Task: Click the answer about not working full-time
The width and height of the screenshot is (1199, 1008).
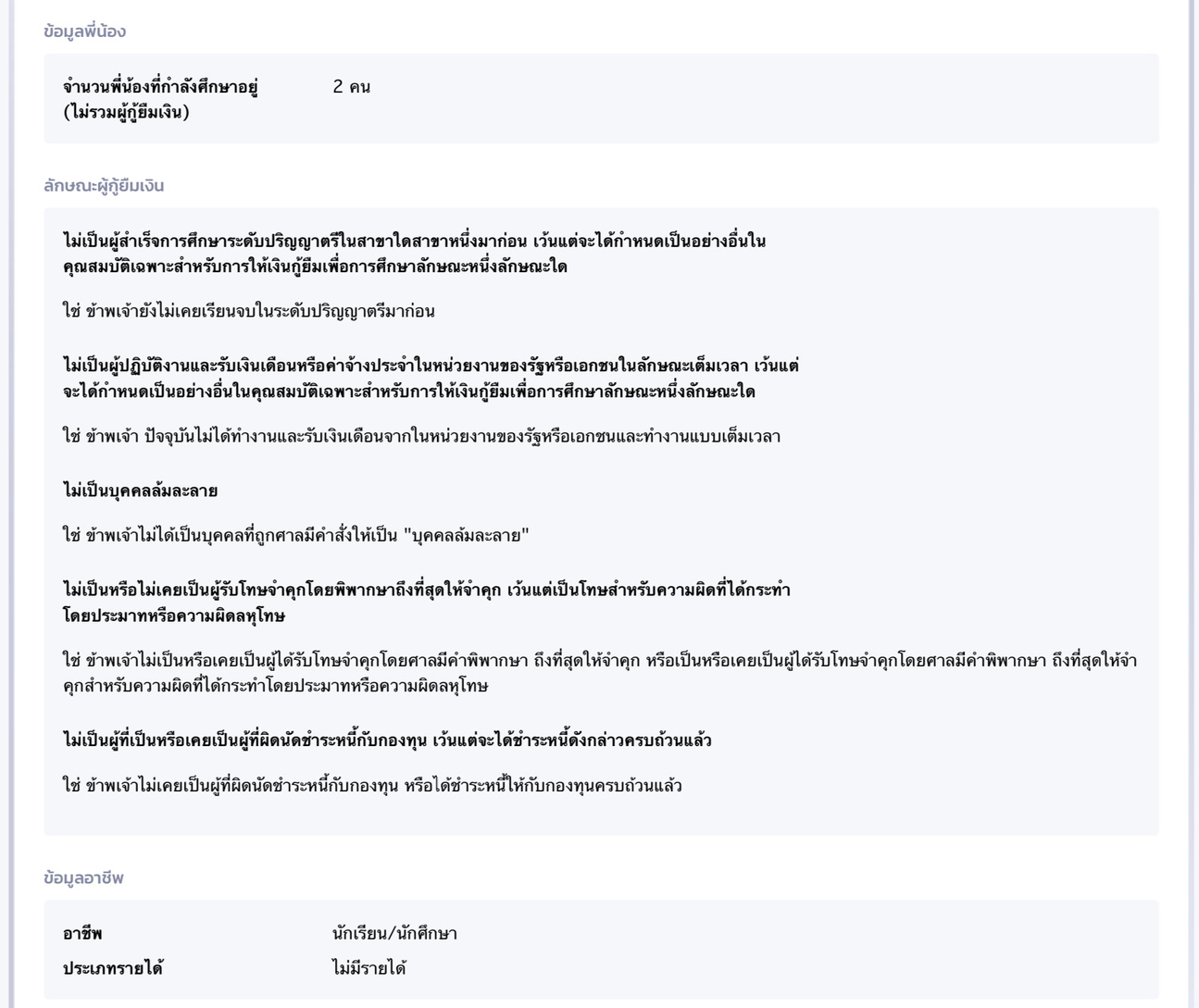Action: pos(421,436)
